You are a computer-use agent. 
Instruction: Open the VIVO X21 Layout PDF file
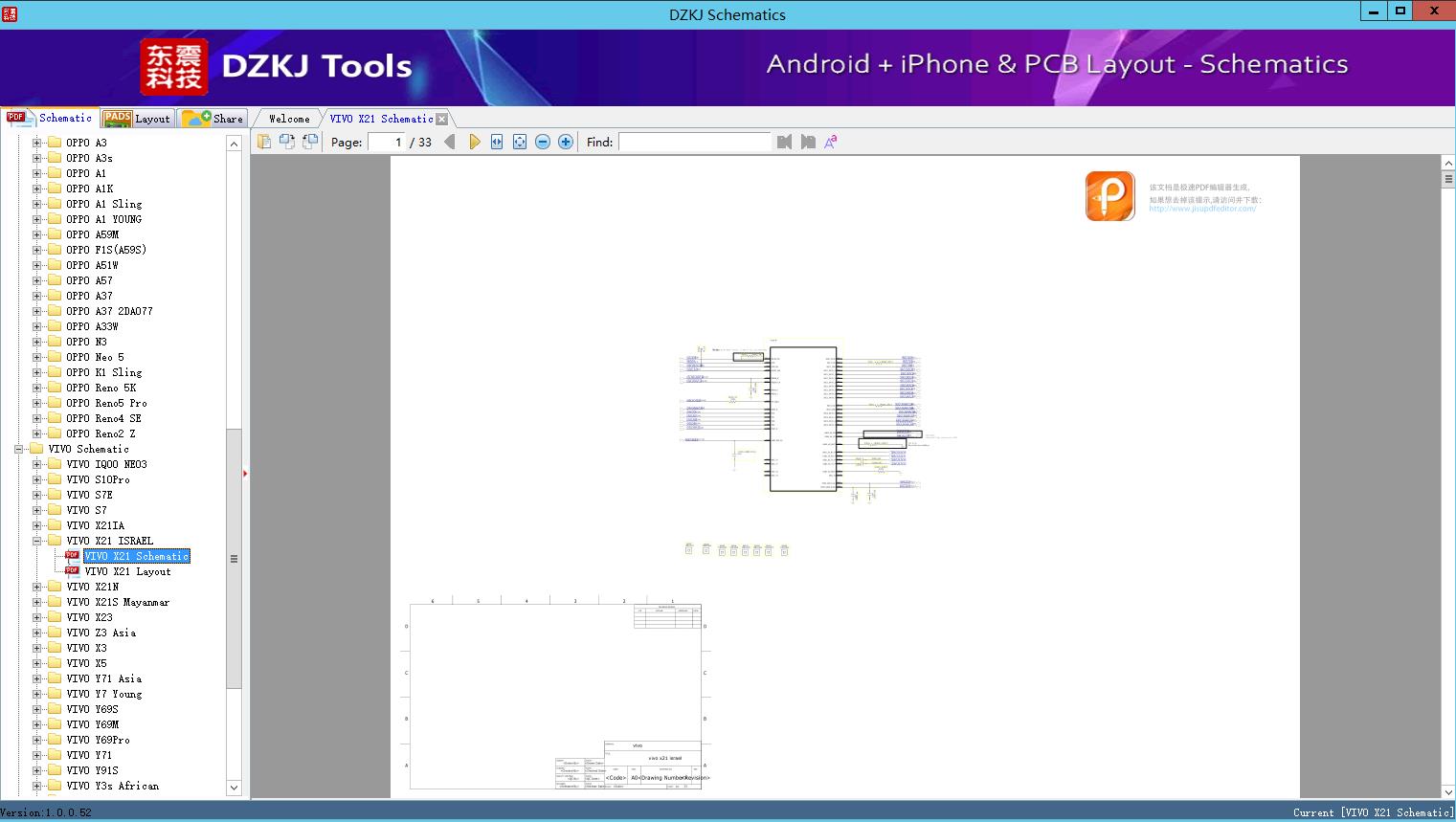[128, 571]
